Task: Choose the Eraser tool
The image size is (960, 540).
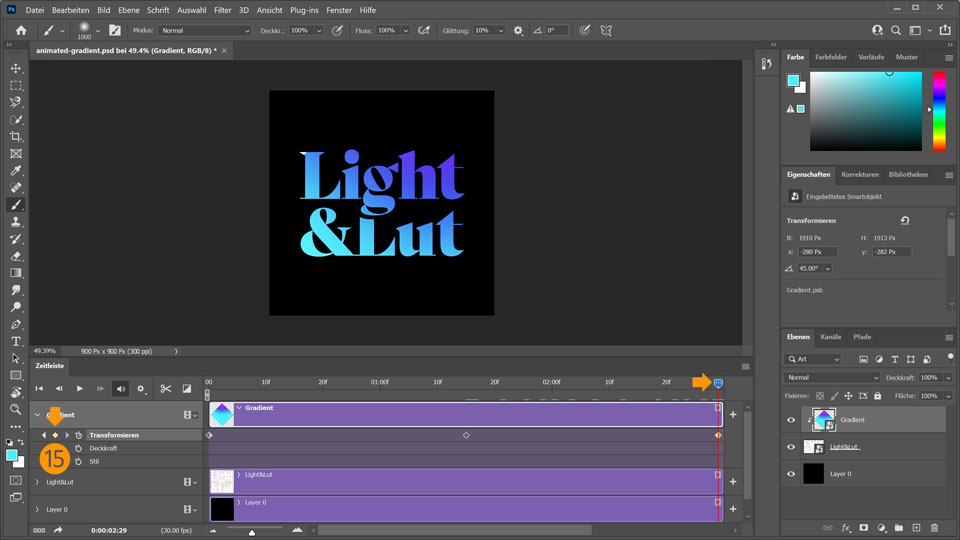Action: 16,255
